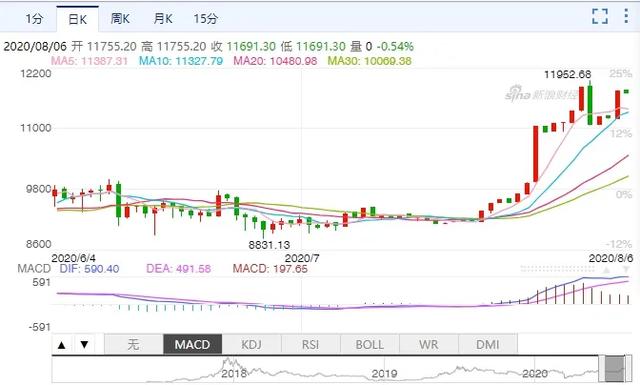
Task: Show the RSI indicator
Action: (x=311, y=344)
